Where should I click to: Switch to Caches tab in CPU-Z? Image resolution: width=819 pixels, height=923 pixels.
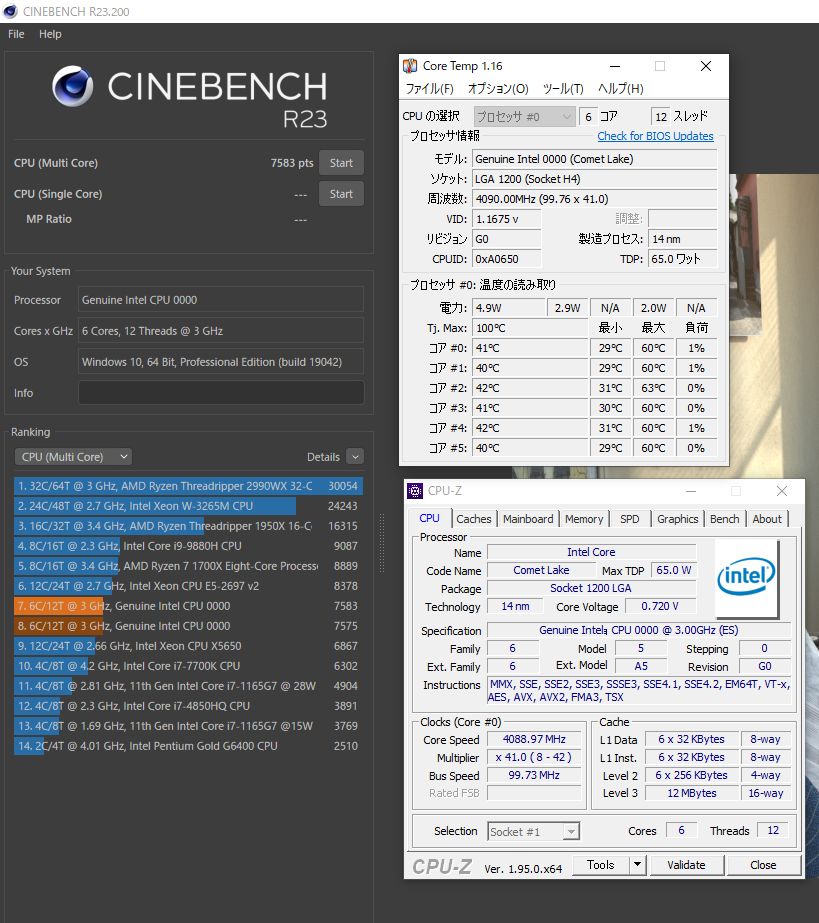(473, 519)
